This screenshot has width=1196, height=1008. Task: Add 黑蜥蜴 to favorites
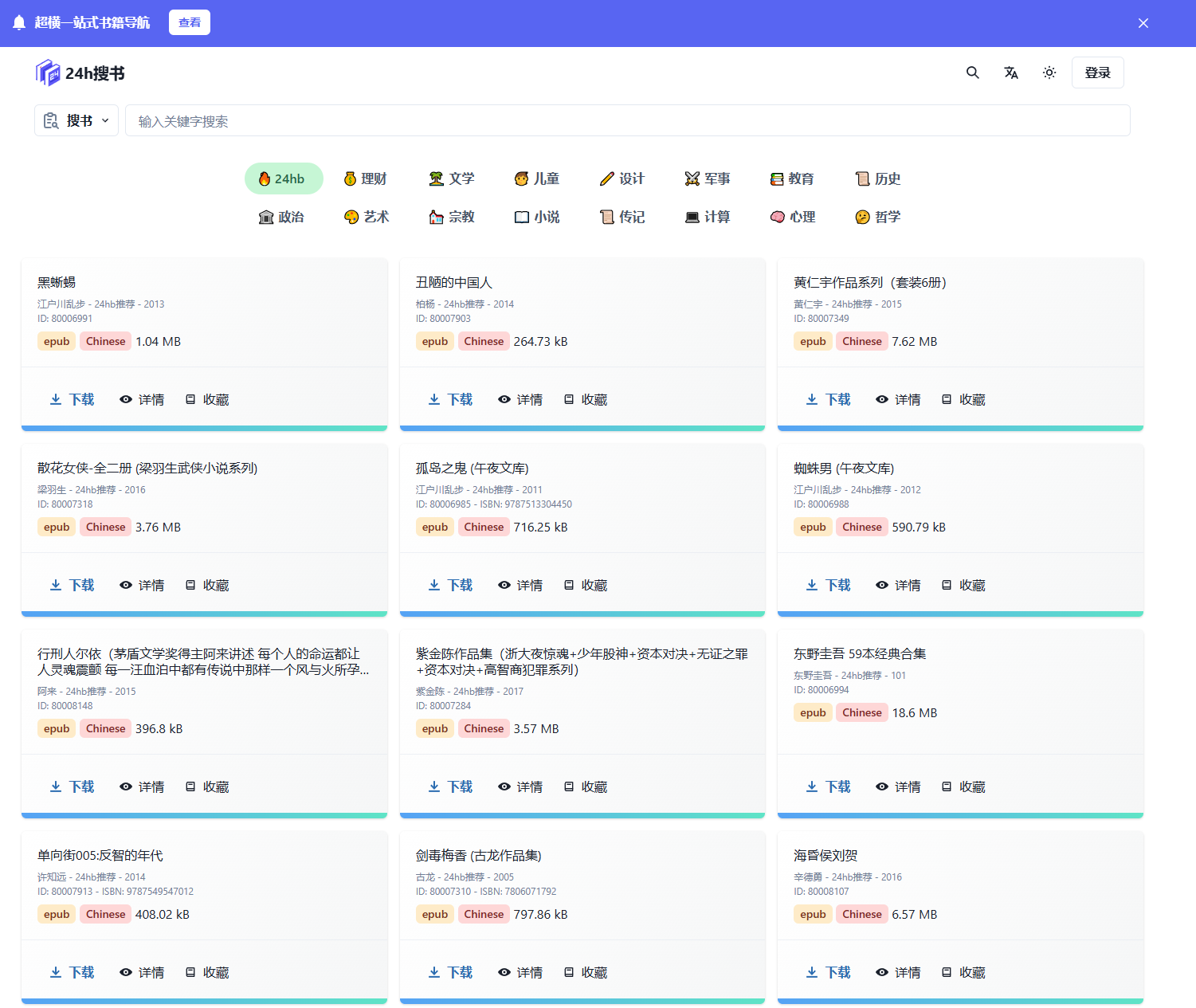coord(207,399)
